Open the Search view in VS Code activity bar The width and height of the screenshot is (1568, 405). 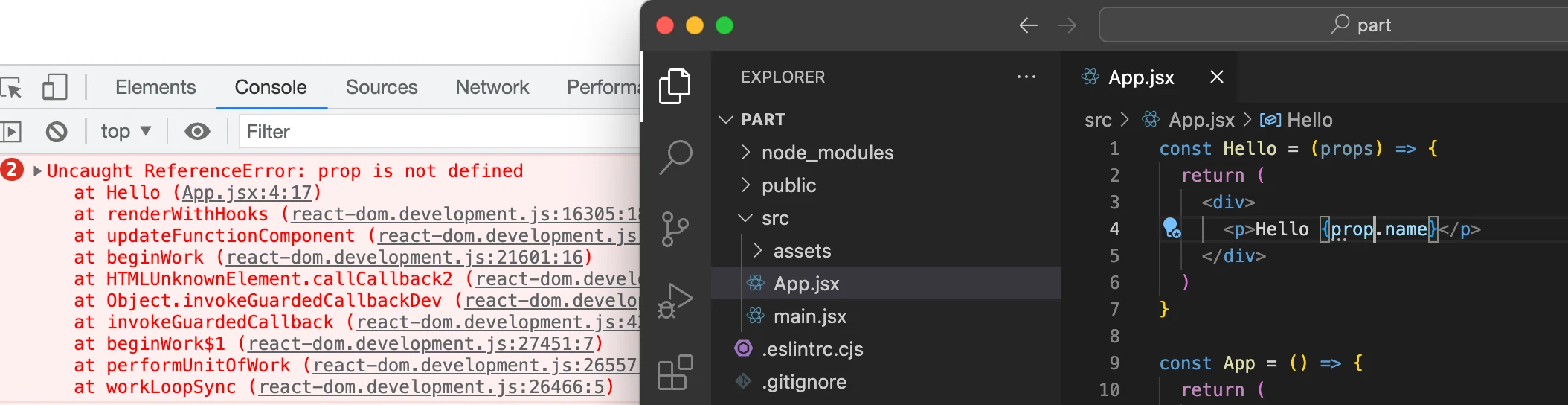tap(675, 157)
